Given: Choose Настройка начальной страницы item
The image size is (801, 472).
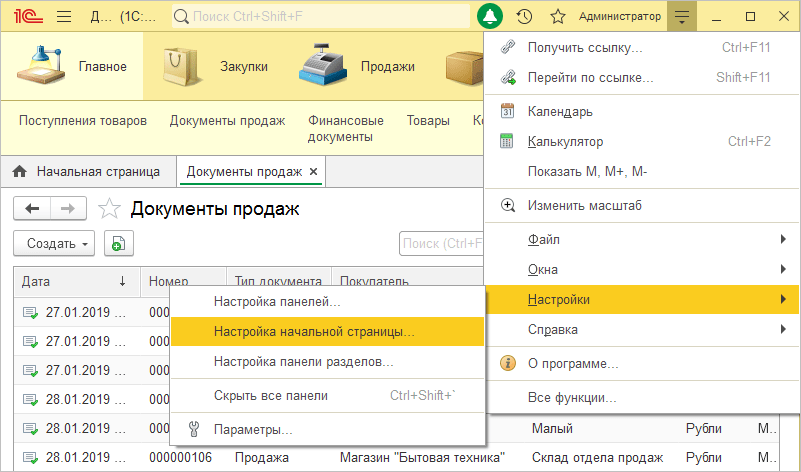Looking at the screenshot, I should (327, 332).
